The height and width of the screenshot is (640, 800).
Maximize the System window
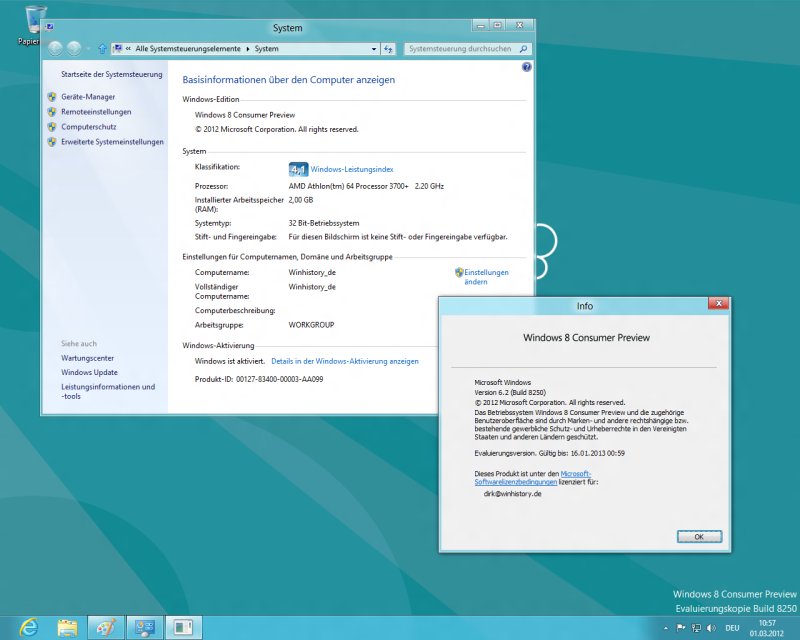497,26
